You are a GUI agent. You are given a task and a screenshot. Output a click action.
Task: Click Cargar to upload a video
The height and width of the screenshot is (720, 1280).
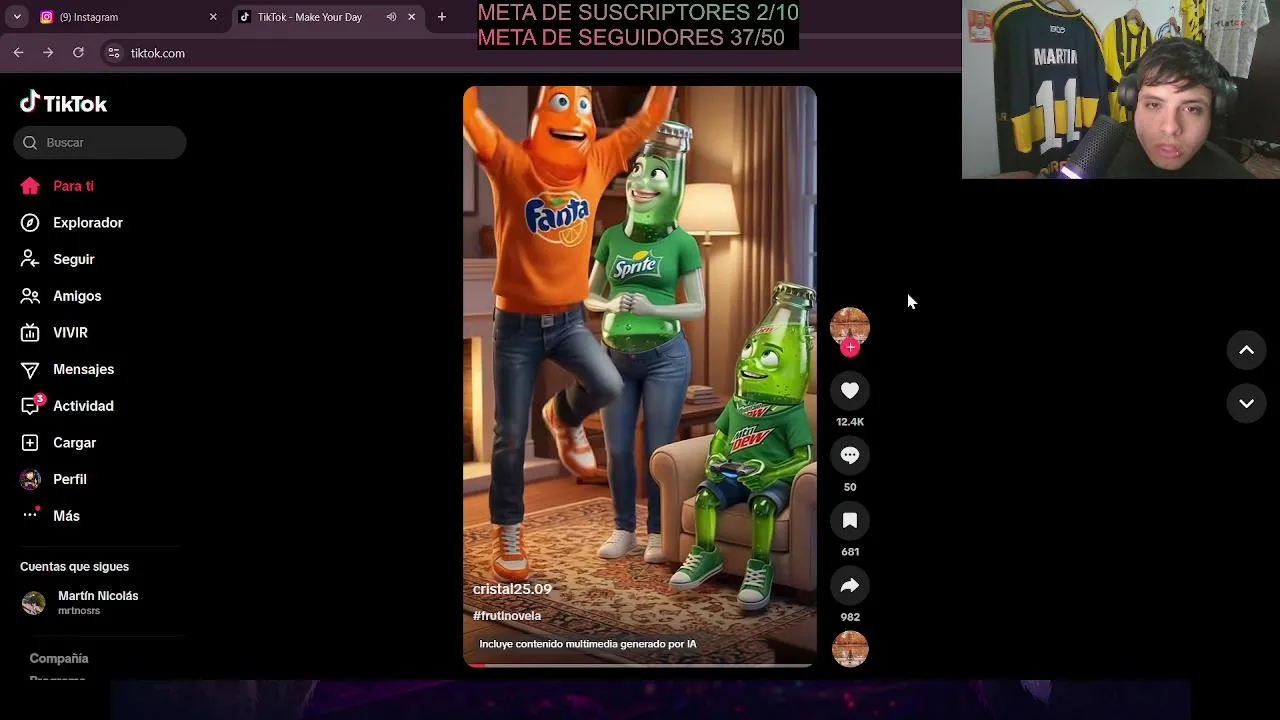point(58,443)
